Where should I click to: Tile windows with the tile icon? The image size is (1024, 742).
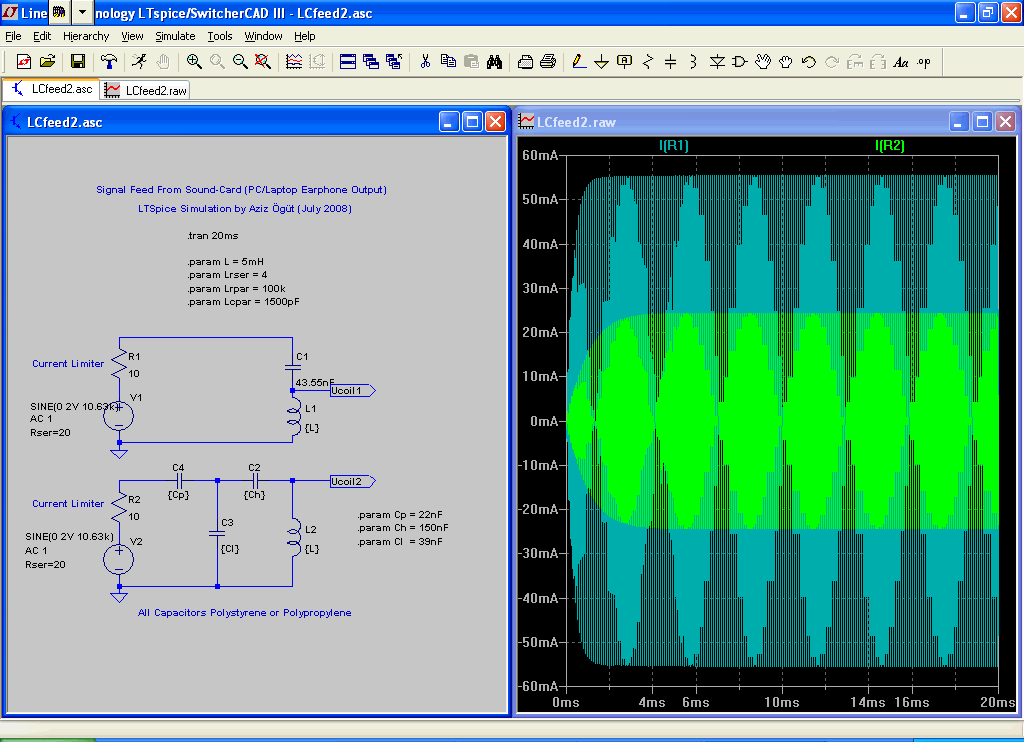coord(348,62)
